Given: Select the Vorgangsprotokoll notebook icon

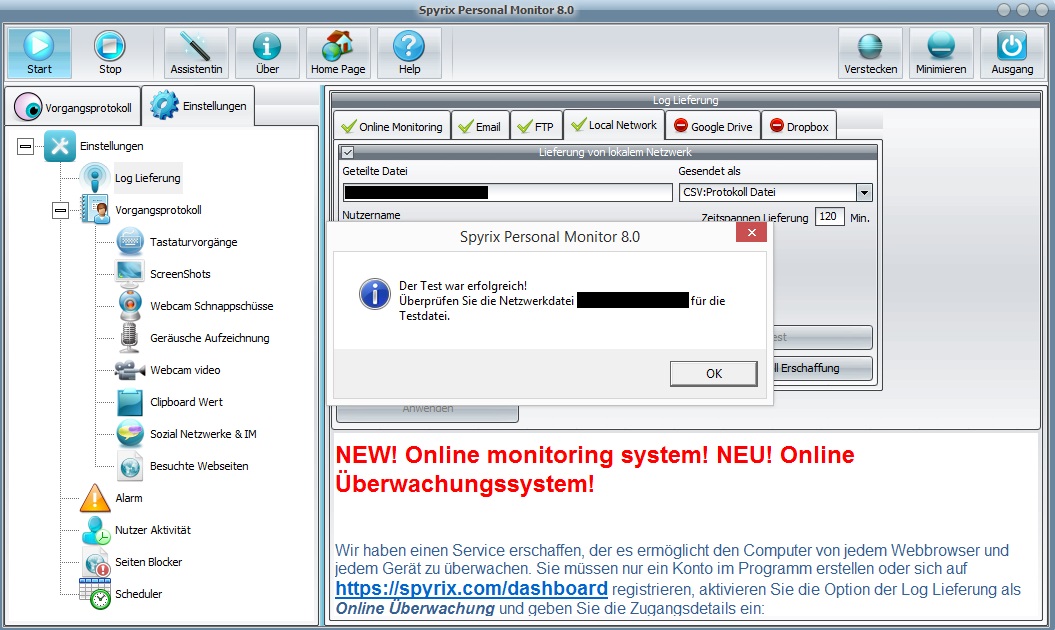Looking at the screenshot, I should (95, 209).
